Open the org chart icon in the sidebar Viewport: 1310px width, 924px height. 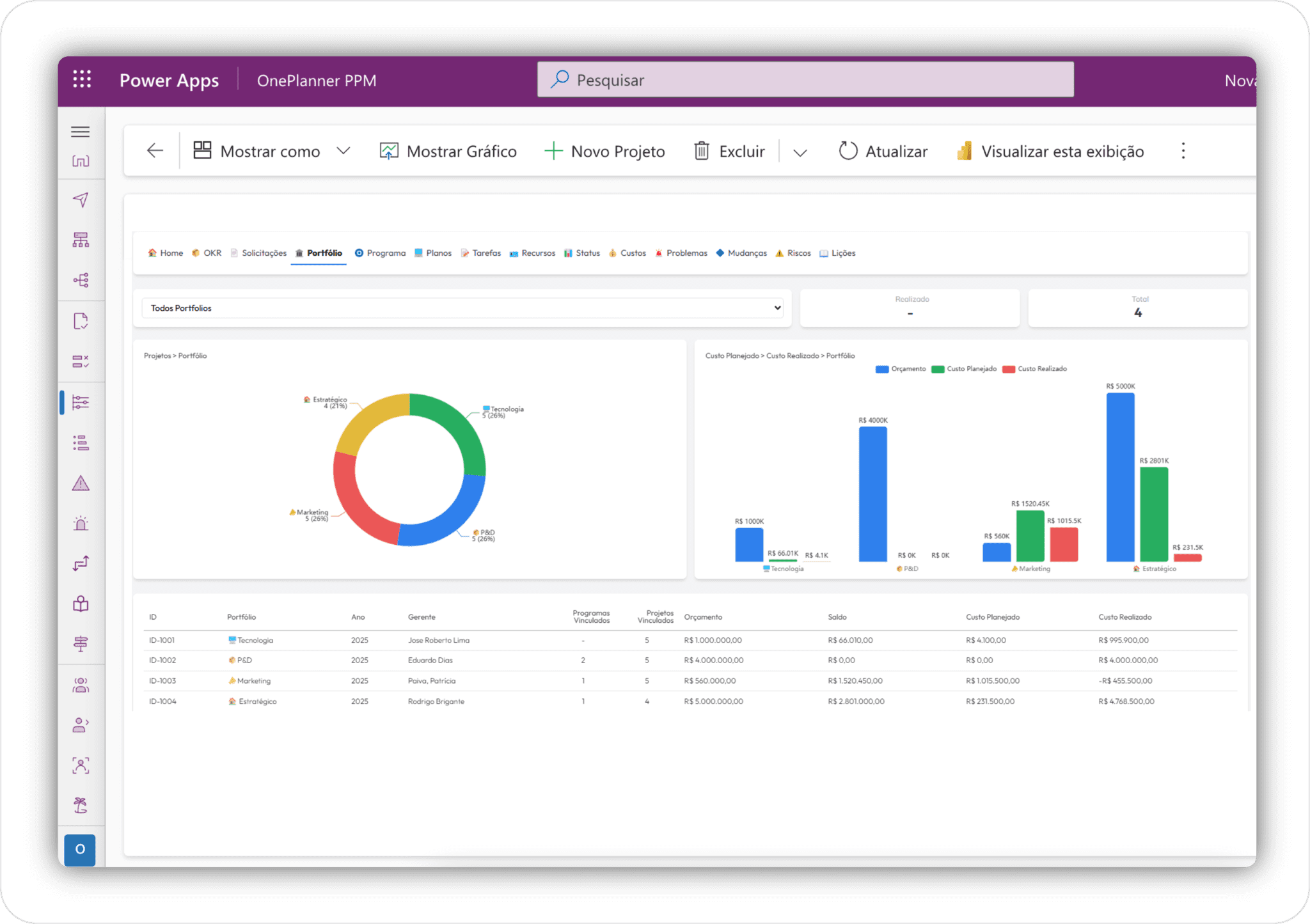click(x=81, y=240)
